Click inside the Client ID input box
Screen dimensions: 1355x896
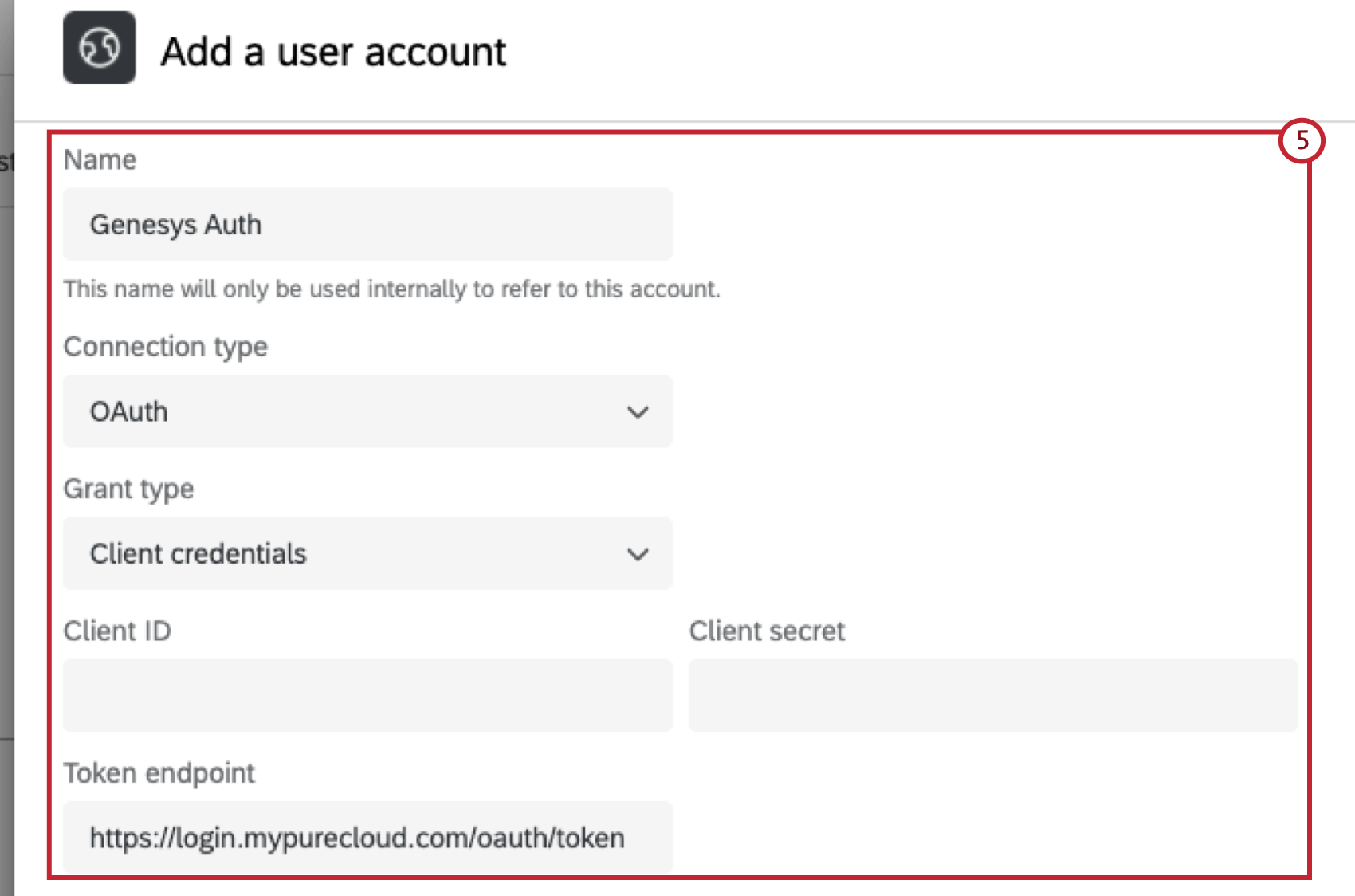tap(367, 695)
